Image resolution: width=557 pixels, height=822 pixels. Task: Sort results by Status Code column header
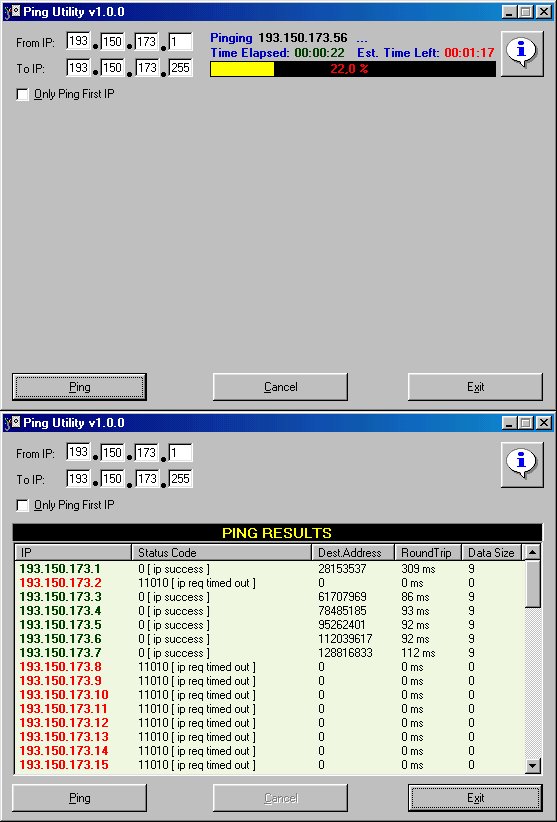click(x=222, y=553)
